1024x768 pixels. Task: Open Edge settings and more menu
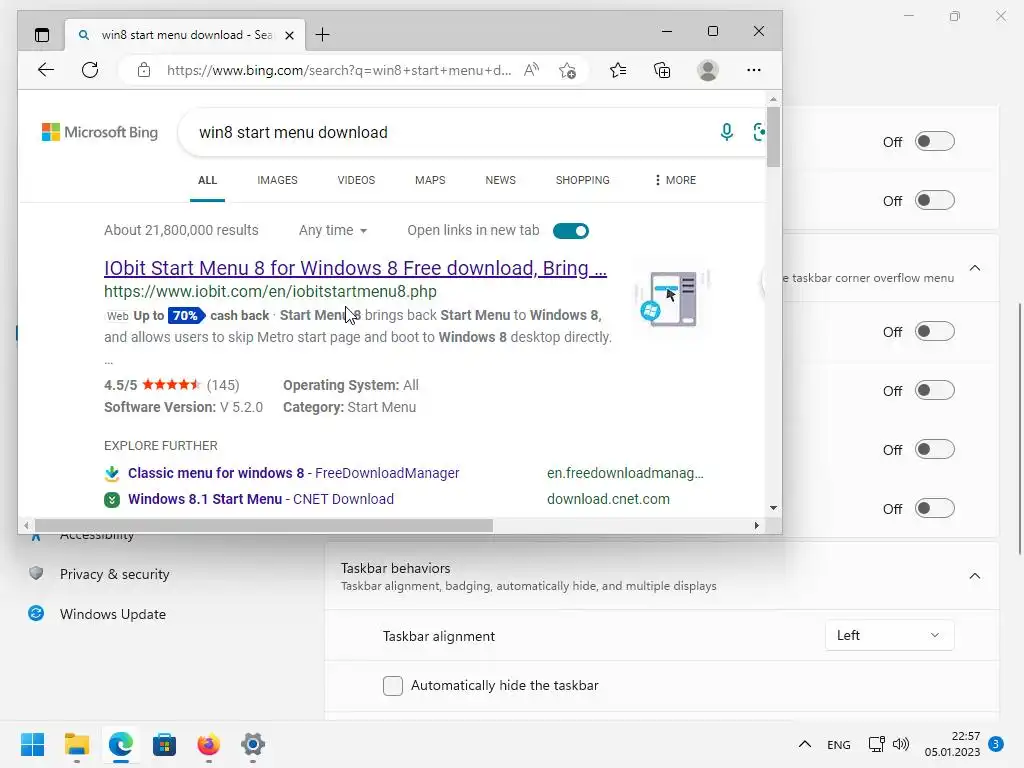point(754,70)
